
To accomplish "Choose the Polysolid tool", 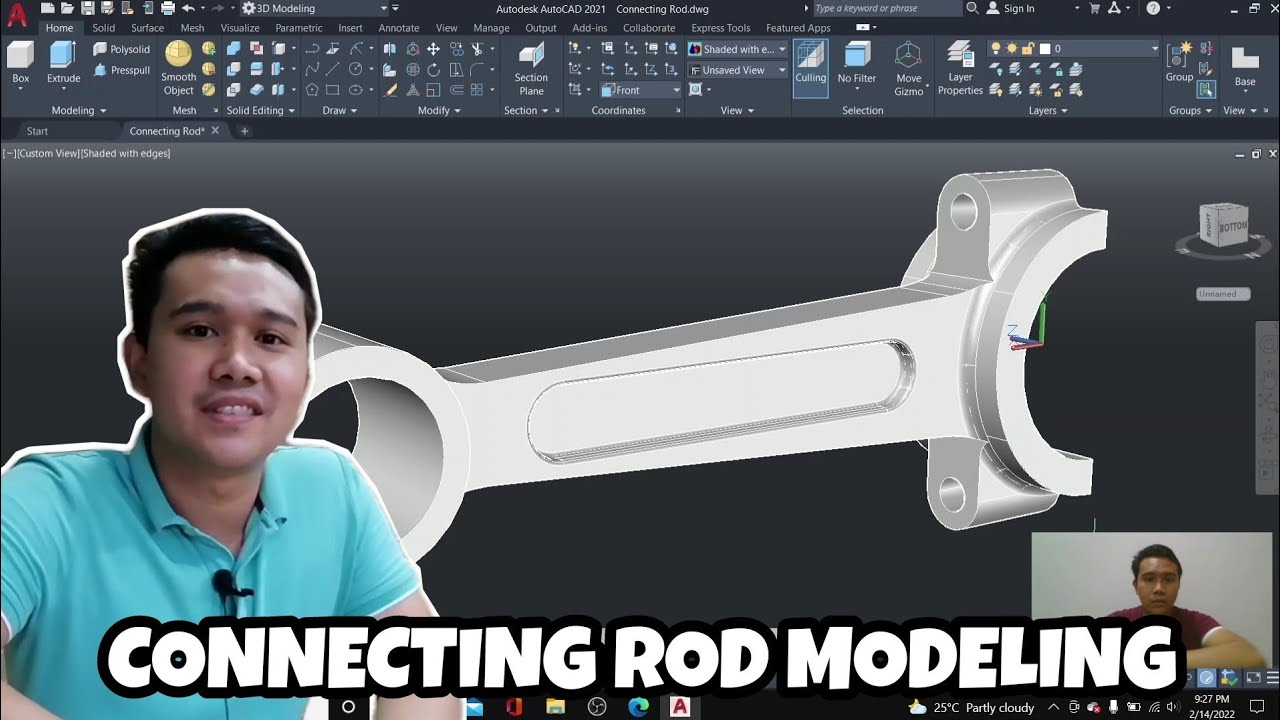I will click(121, 49).
